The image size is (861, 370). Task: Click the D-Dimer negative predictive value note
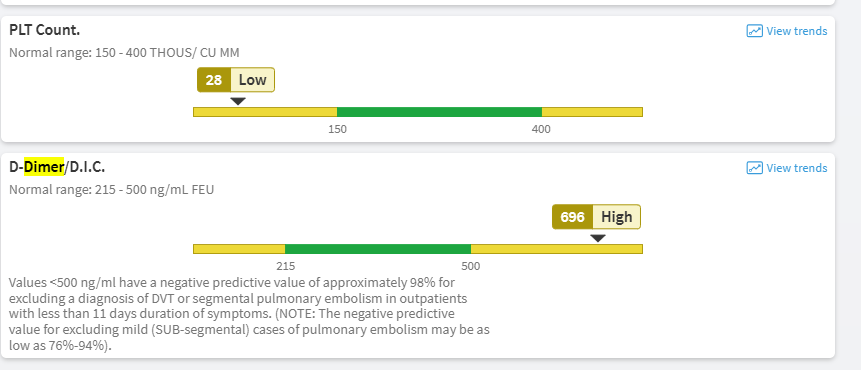point(249,315)
